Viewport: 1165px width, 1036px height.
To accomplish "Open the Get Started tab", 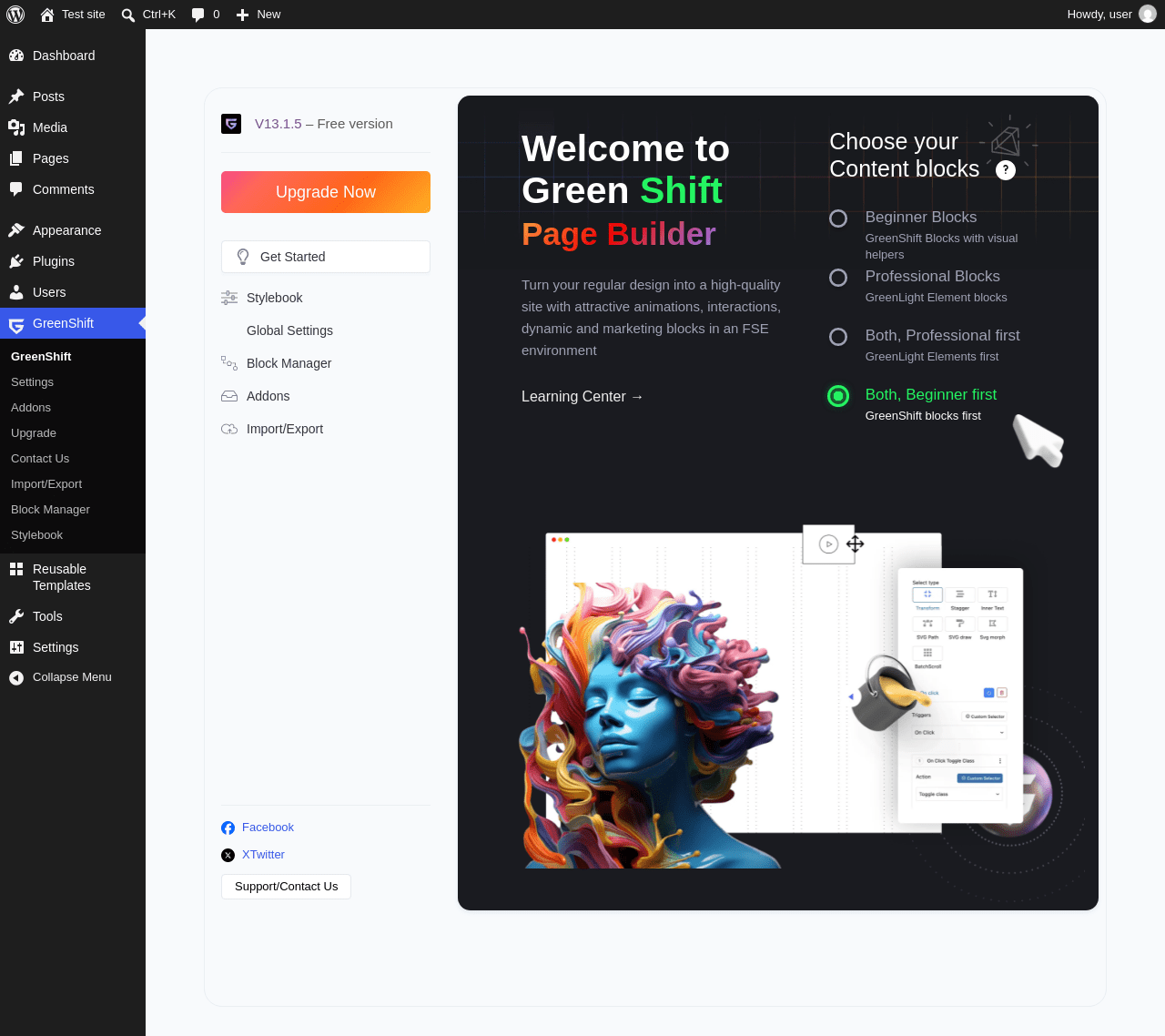I will [326, 257].
